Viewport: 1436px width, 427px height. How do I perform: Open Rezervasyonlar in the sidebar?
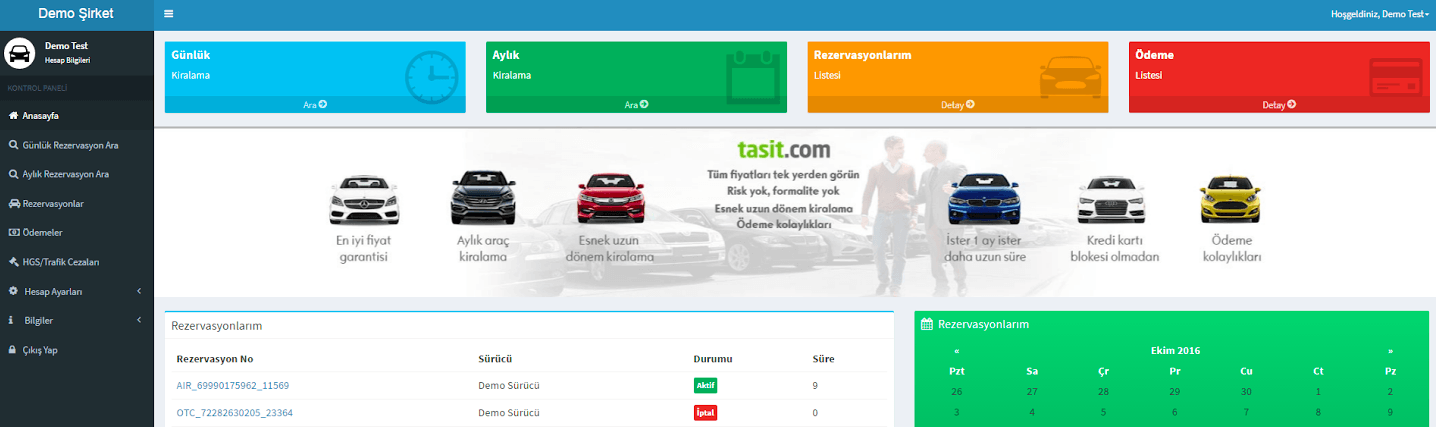pos(53,203)
